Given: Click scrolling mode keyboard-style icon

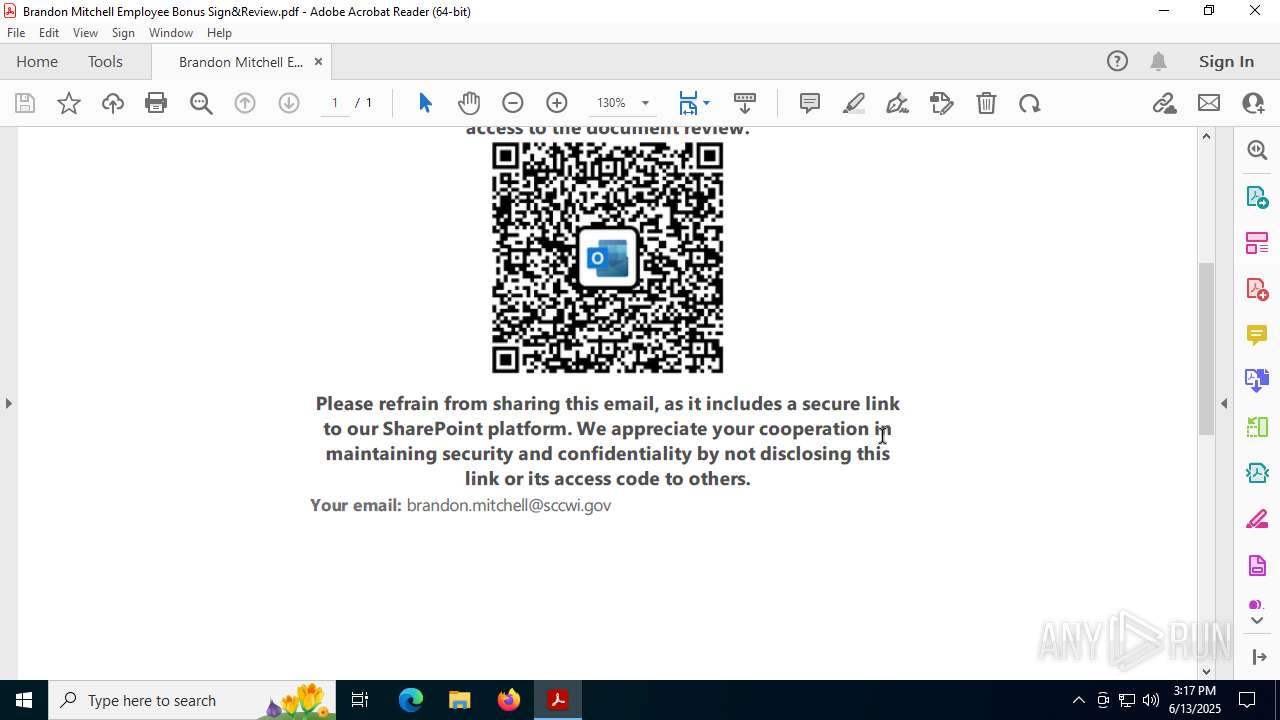Looking at the screenshot, I should pos(745,103).
